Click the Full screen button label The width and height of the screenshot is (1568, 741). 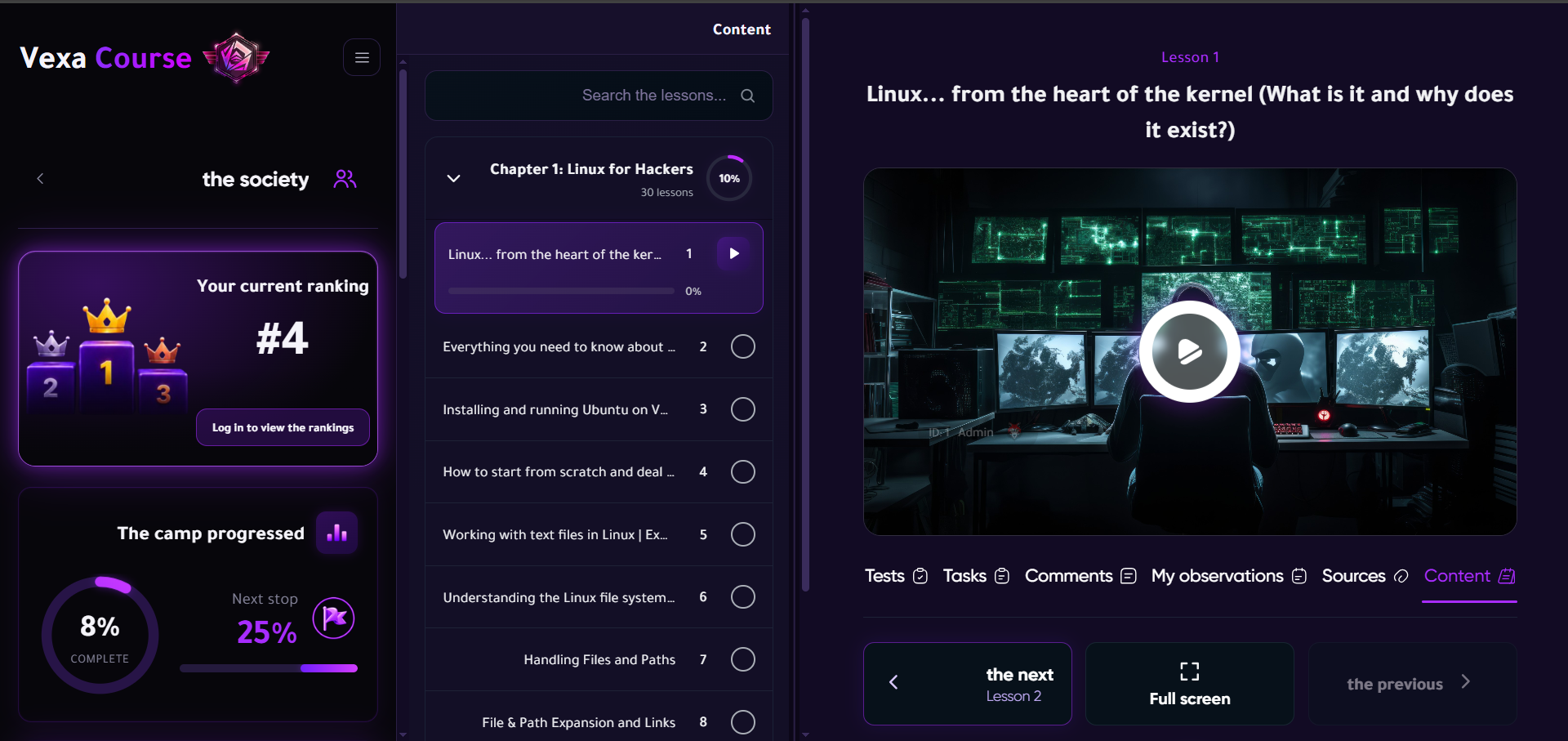pos(1189,699)
